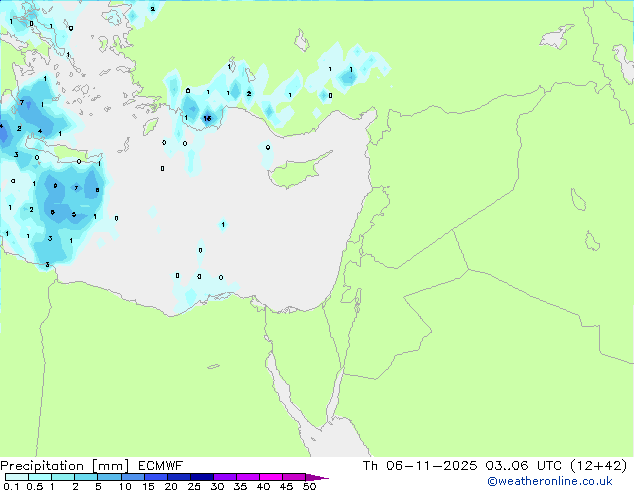The height and width of the screenshot is (490, 634).
Task: Click the "50" legend scale label
Action: 309,486
